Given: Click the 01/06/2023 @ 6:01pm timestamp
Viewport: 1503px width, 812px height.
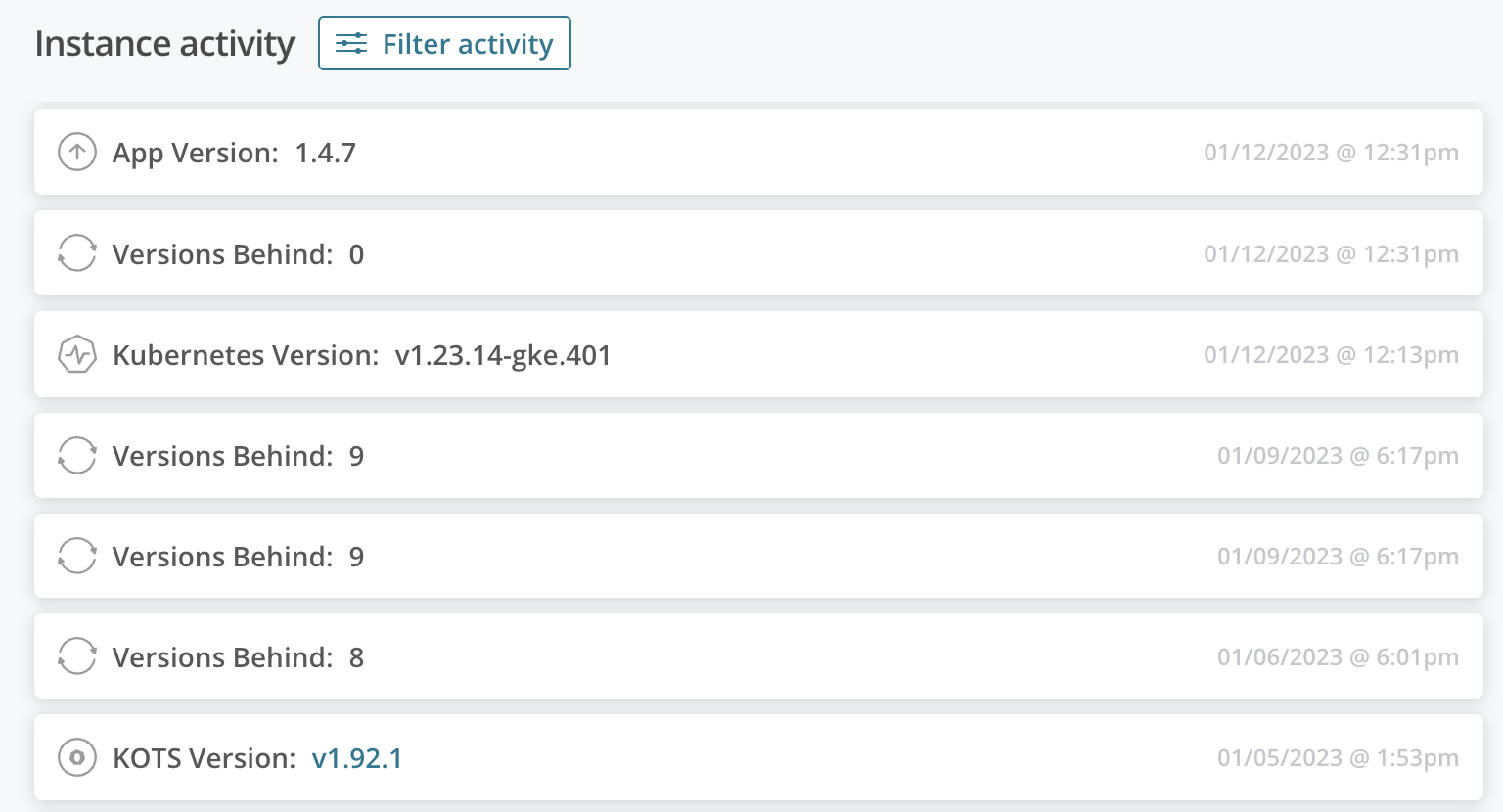Looking at the screenshot, I should pos(1338,656).
